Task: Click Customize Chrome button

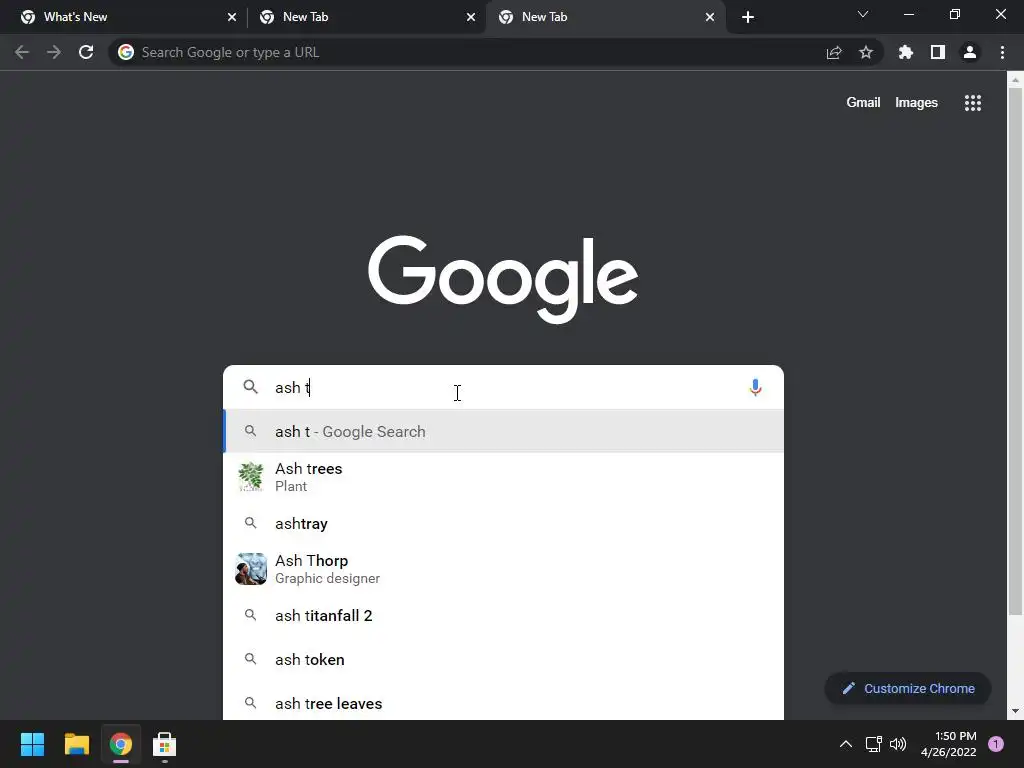Action: tap(908, 688)
